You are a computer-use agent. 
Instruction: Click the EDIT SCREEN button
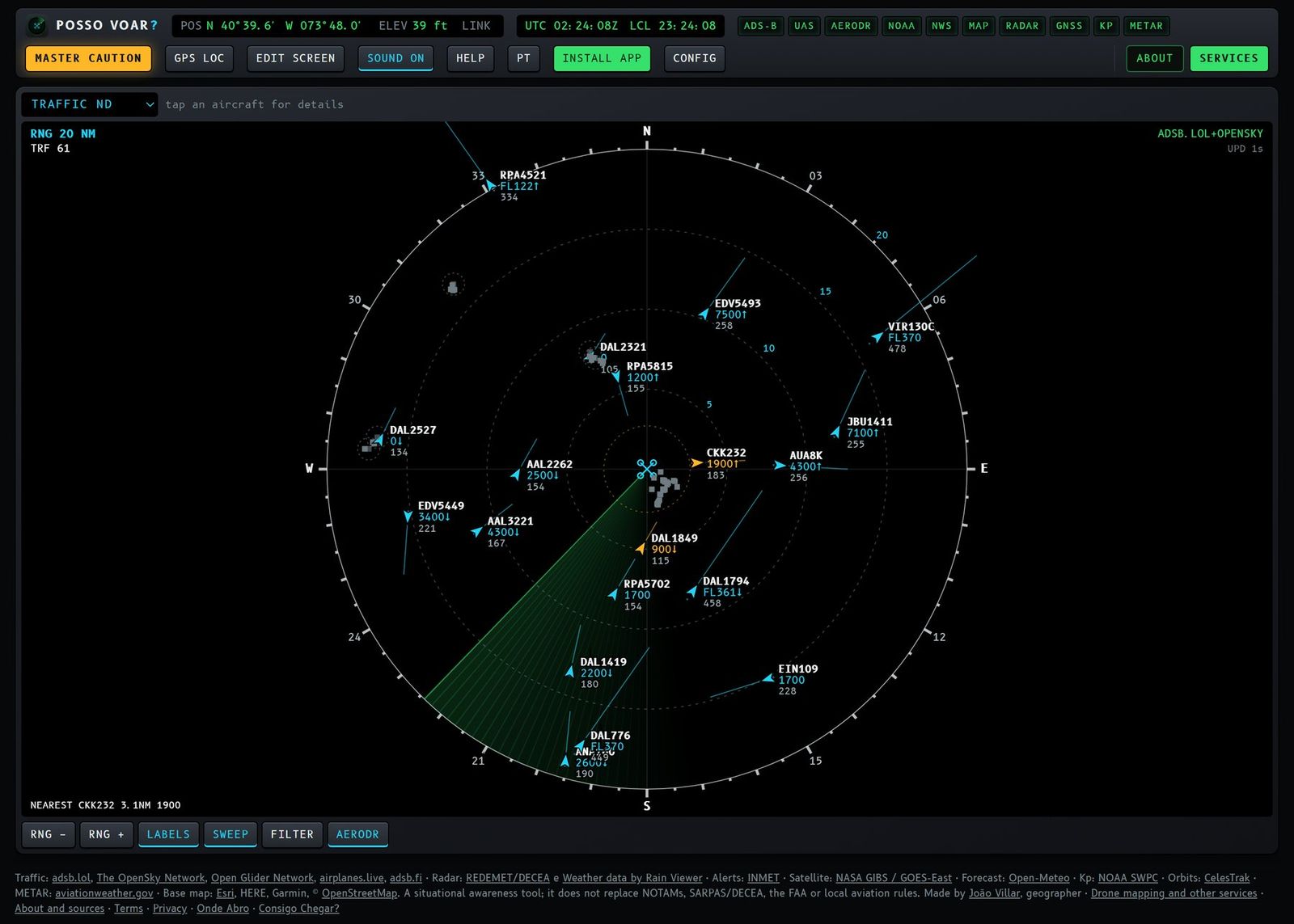pos(296,58)
